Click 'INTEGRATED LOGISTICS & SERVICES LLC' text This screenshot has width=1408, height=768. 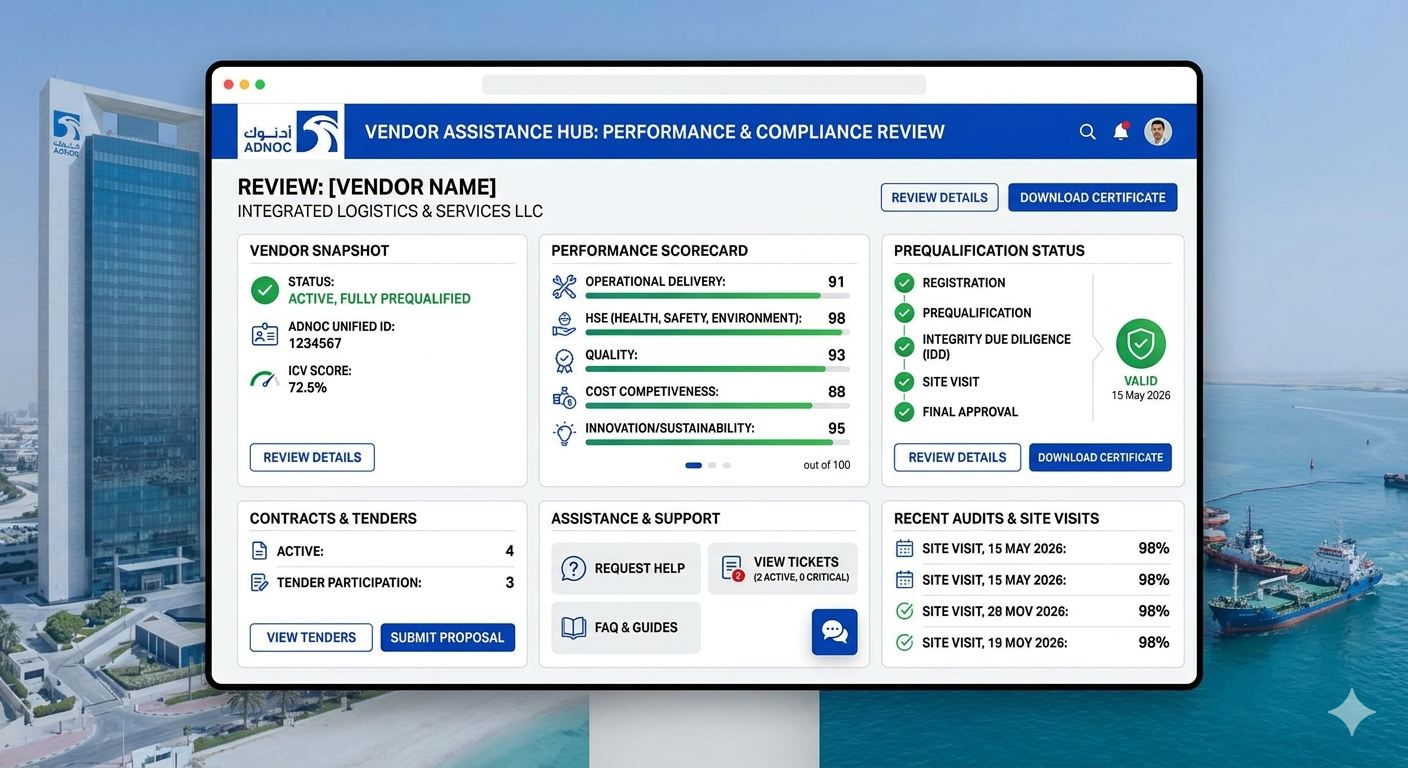tap(390, 211)
